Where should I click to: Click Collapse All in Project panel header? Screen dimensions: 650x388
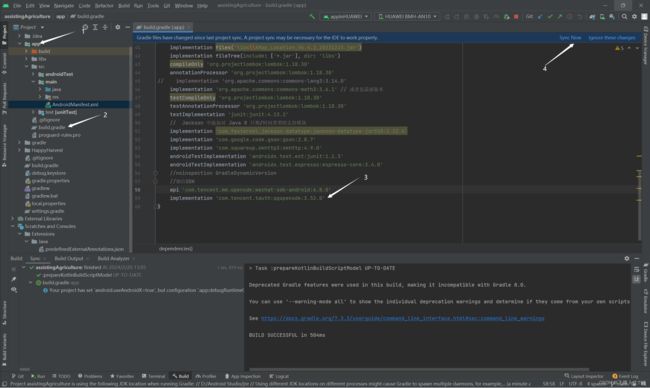105,27
